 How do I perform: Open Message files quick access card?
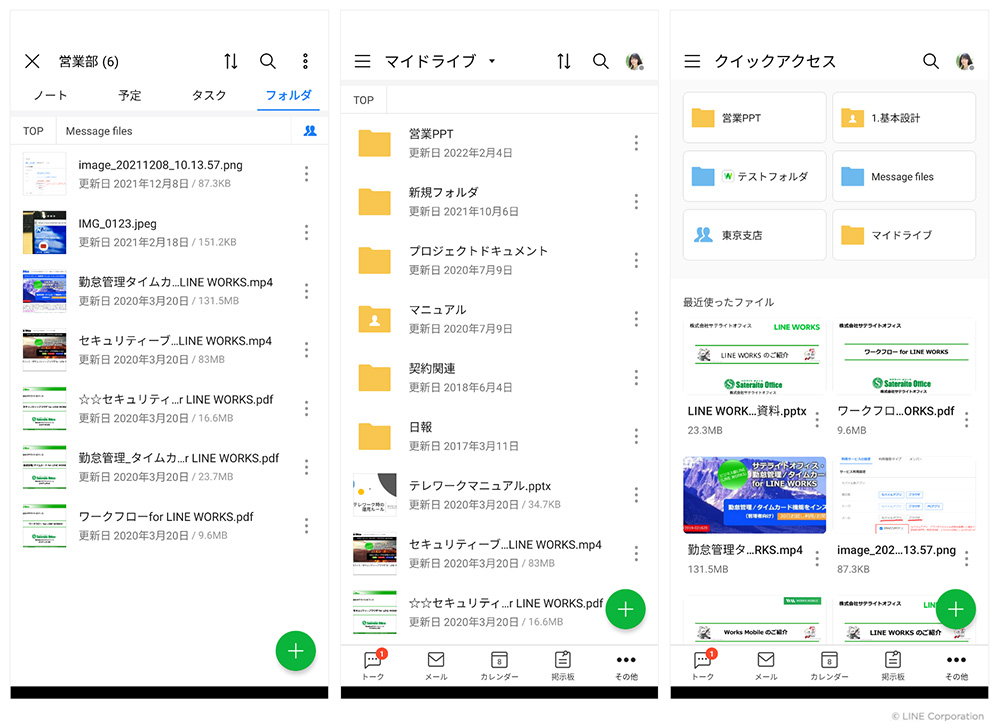[904, 177]
